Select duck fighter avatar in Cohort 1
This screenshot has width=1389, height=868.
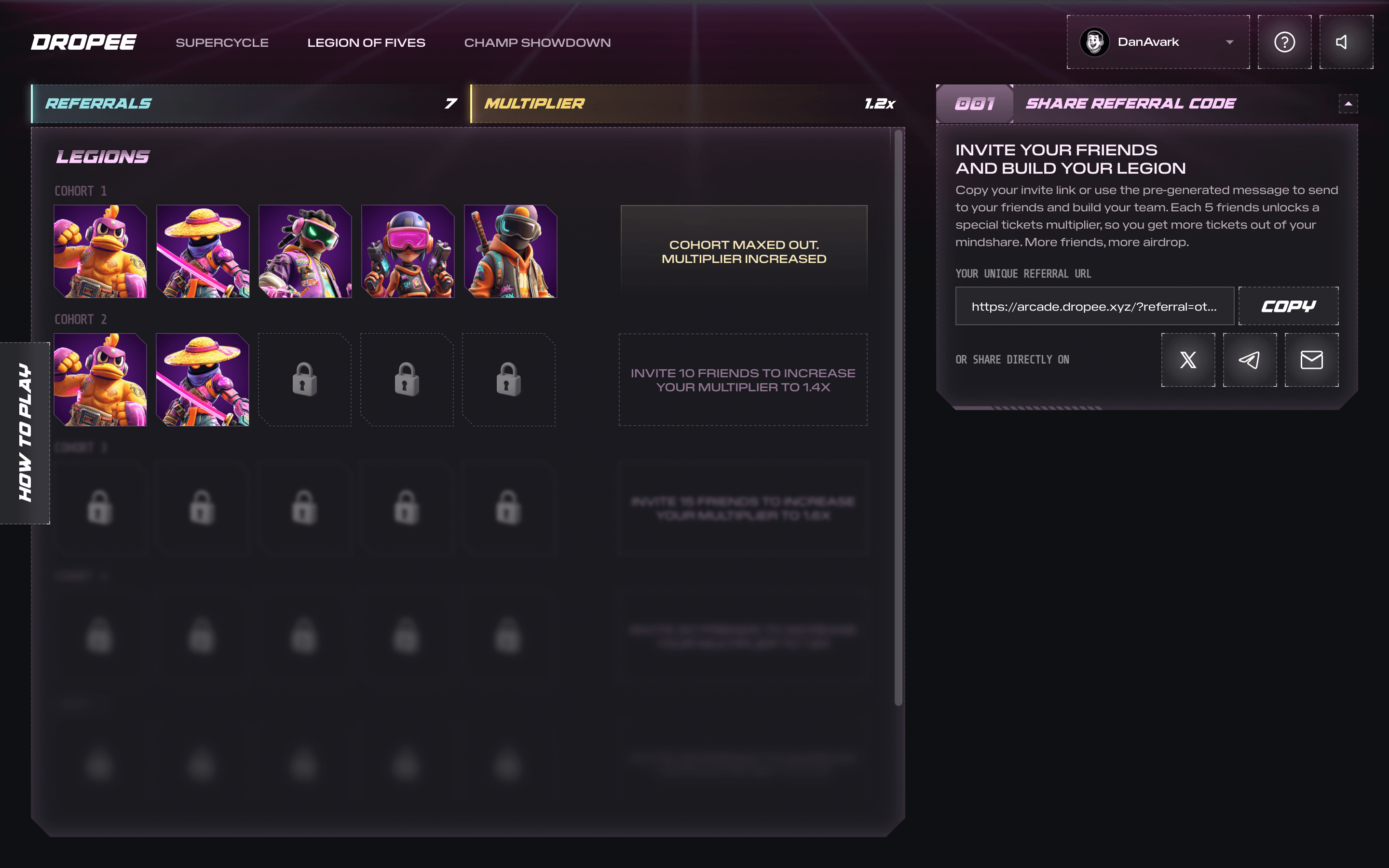[100, 251]
